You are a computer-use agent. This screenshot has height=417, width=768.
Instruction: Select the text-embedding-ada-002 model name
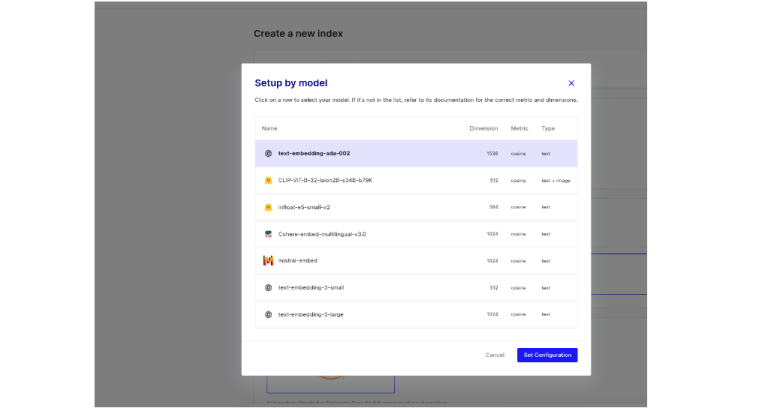pos(314,154)
